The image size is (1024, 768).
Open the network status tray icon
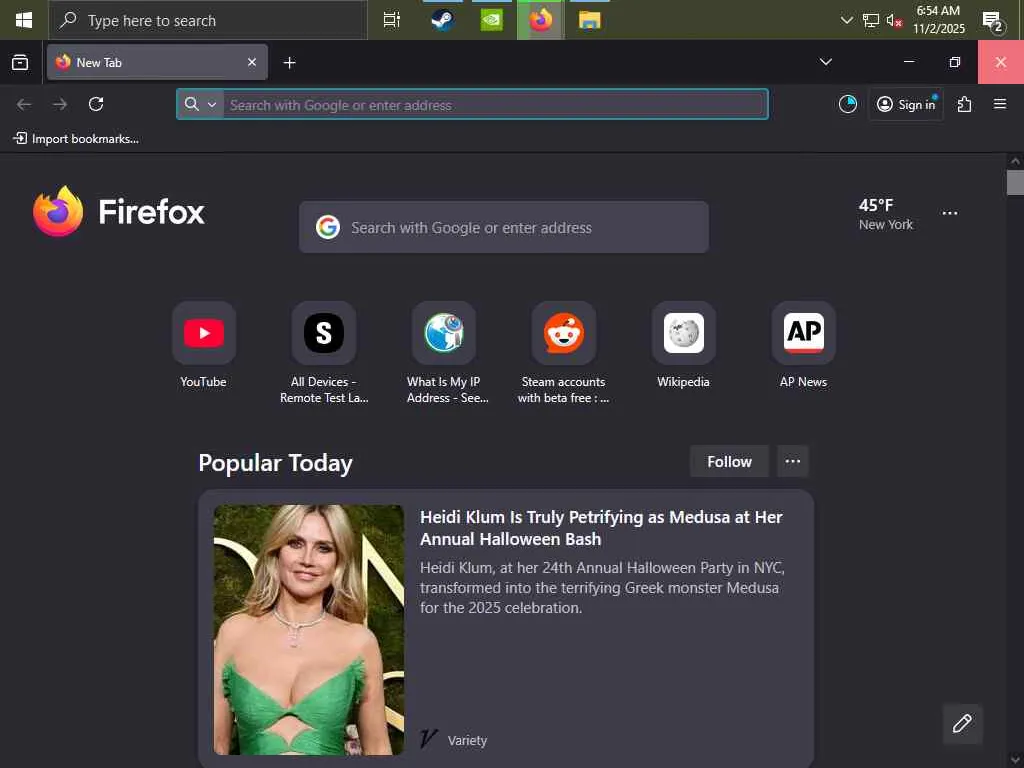click(871, 20)
